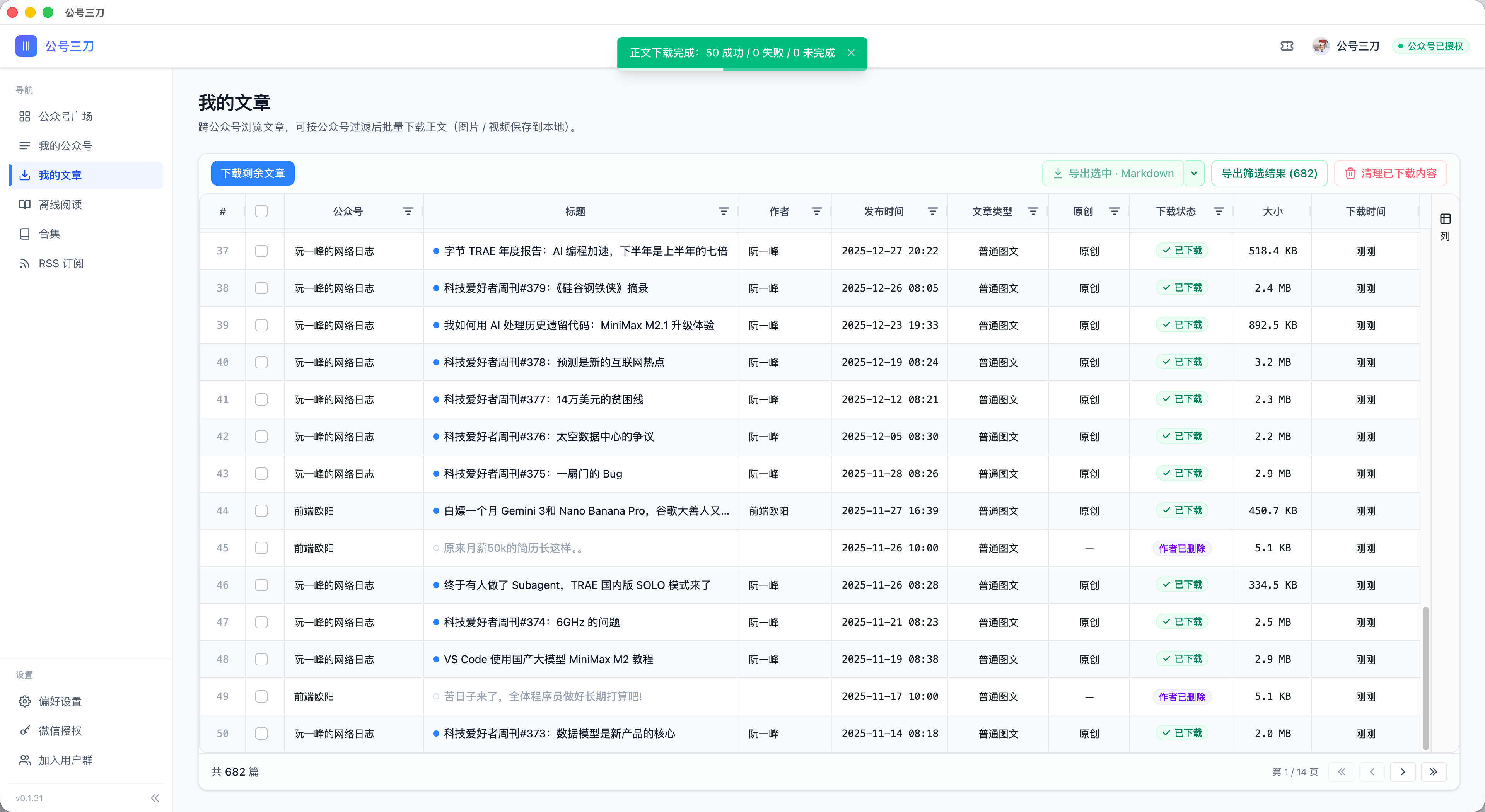This screenshot has height=812, width=1485.
Task: Filter by 标题 column
Action: coord(724,212)
